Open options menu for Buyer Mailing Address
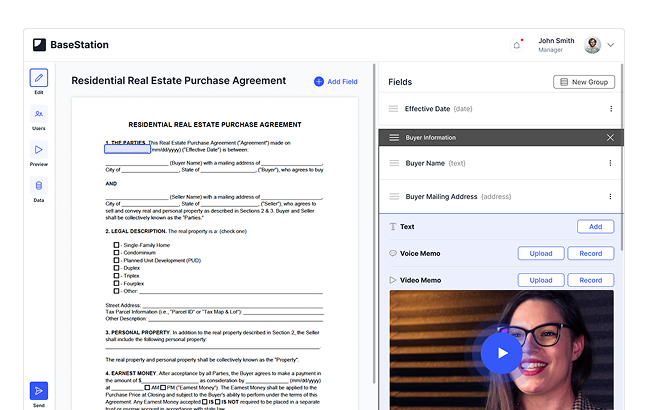This screenshot has height=410, width=648. coord(610,197)
